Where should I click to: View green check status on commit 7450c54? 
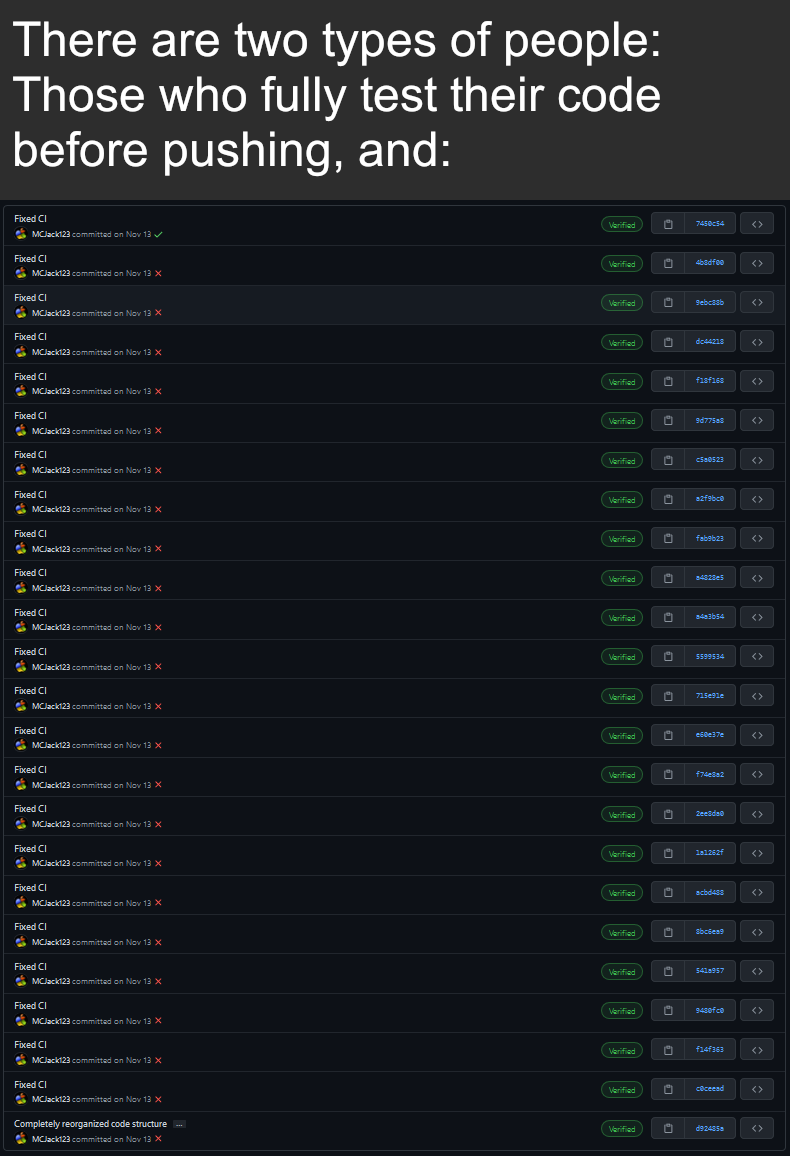click(x=158, y=234)
